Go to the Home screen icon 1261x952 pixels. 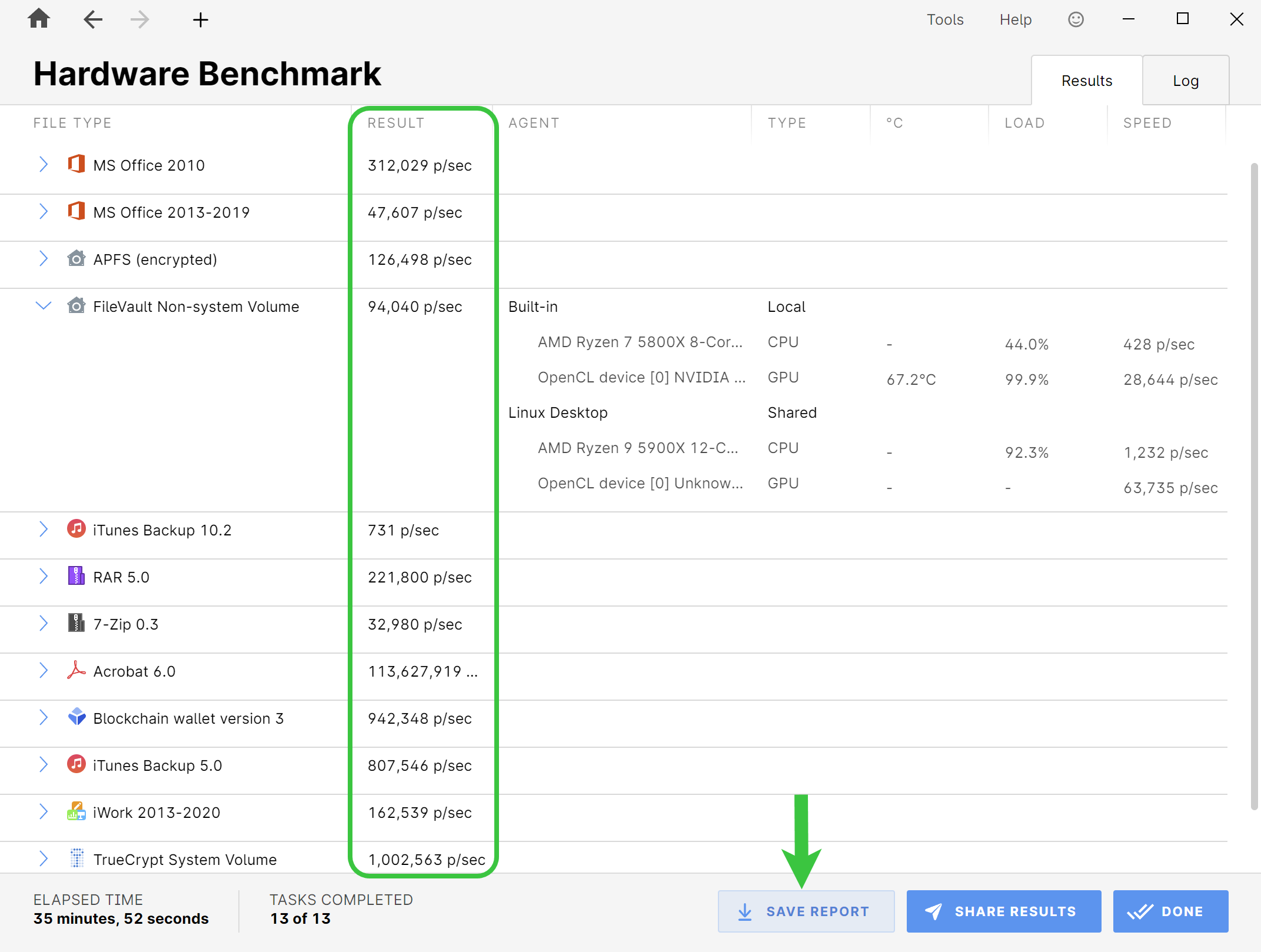click(39, 19)
